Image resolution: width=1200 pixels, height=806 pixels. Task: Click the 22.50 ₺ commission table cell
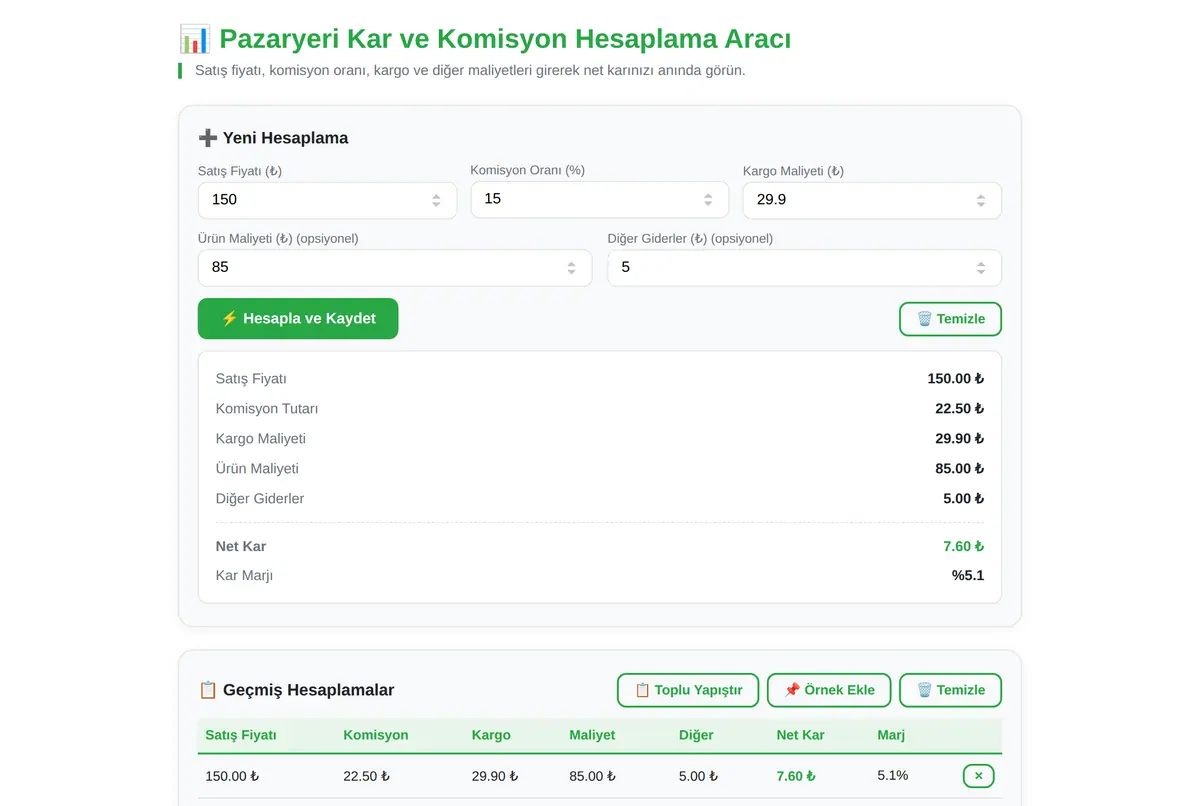(367, 776)
